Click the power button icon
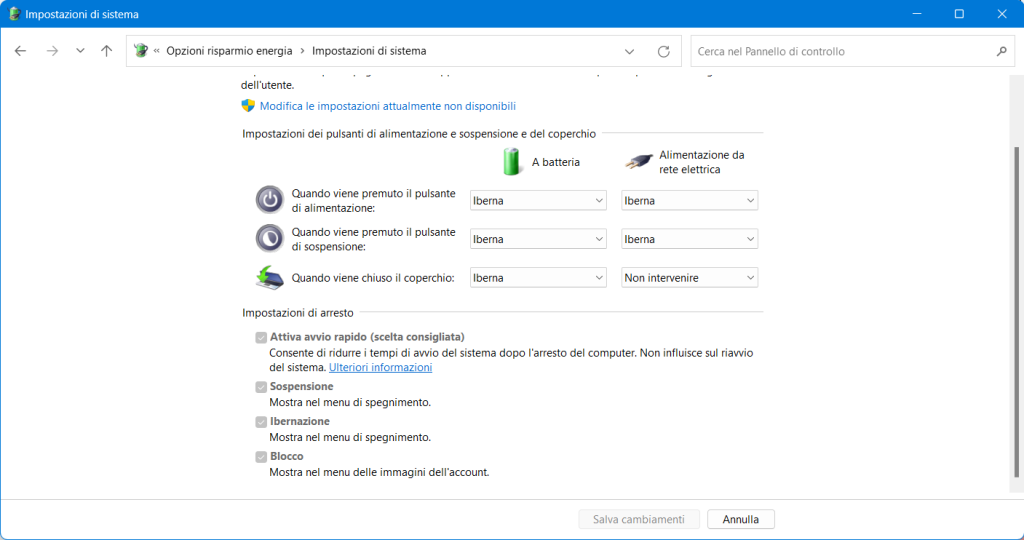This screenshot has width=1024, height=540. tap(269, 200)
